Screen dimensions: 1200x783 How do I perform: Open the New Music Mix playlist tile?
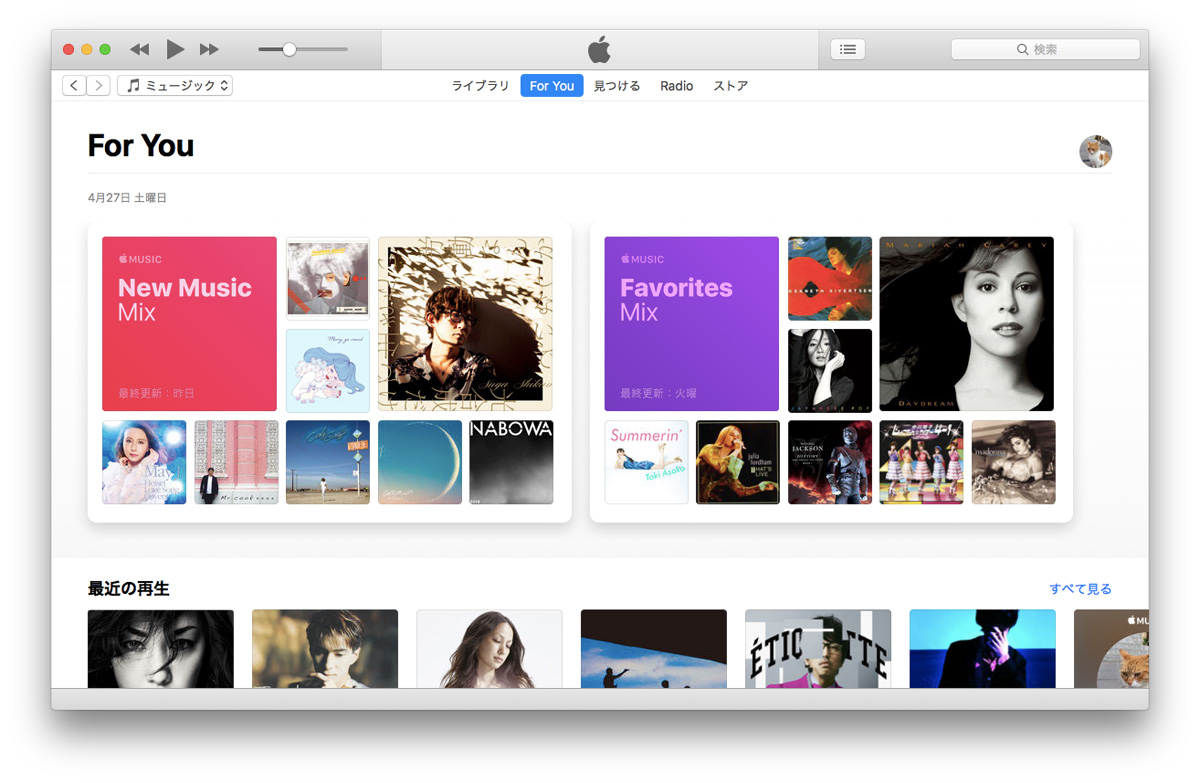point(189,324)
